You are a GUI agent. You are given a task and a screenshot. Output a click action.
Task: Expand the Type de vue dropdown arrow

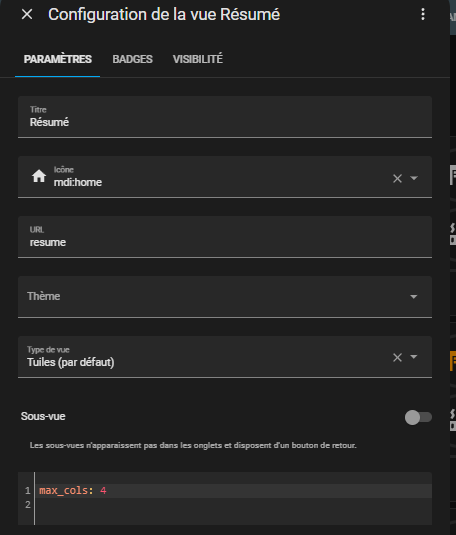click(x=414, y=357)
